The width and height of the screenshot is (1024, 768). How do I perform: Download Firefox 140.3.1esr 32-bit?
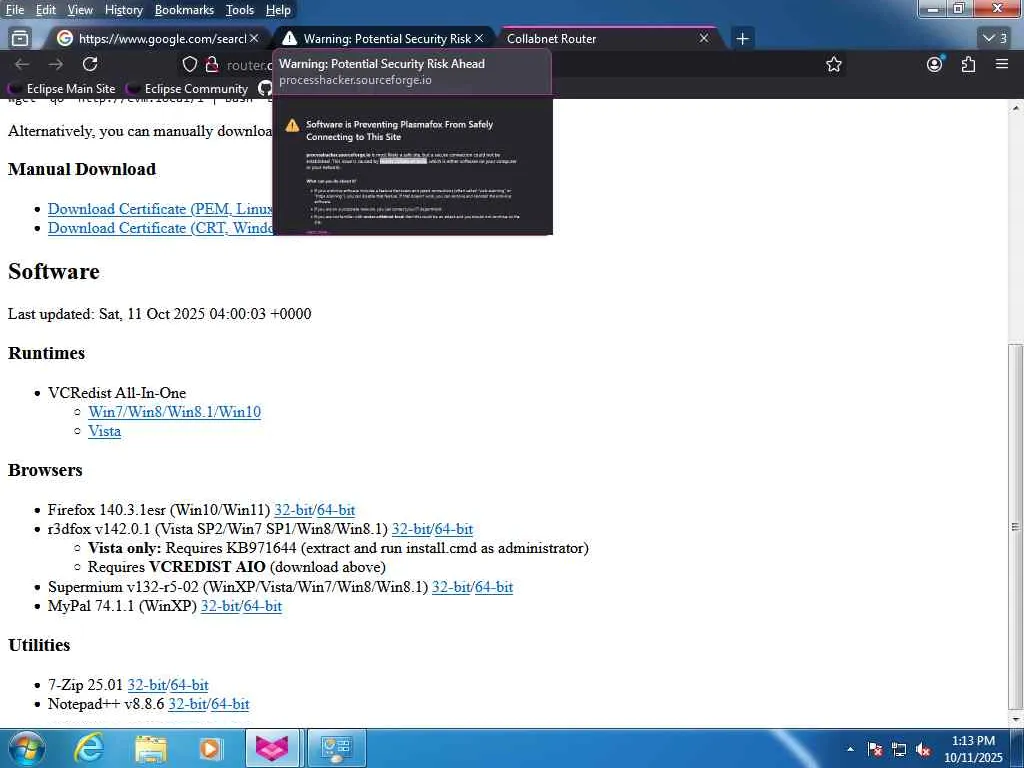pos(293,510)
